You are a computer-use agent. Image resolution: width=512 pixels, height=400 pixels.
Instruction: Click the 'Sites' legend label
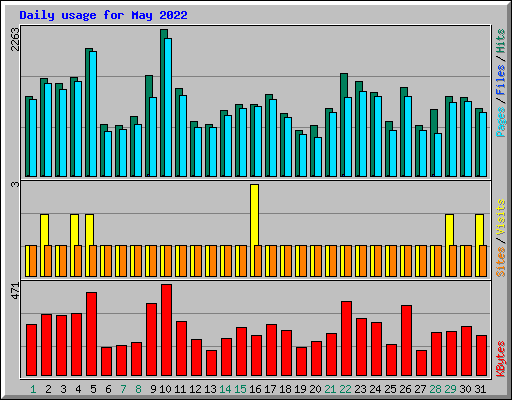500,262
